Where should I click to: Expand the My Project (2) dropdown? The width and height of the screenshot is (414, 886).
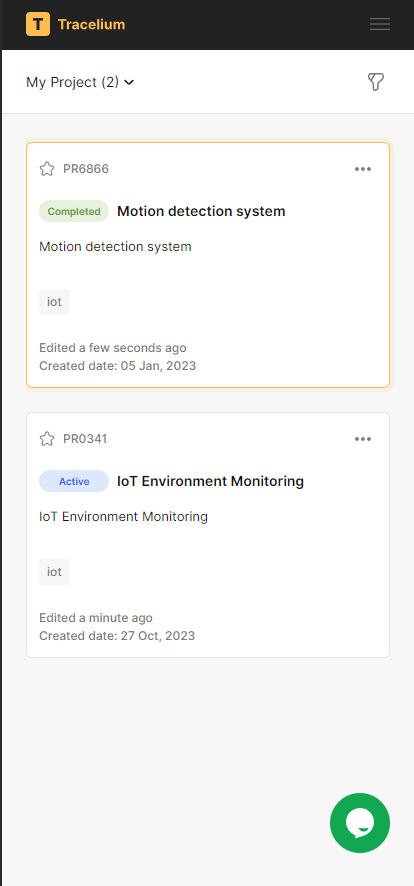[x=80, y=82]
